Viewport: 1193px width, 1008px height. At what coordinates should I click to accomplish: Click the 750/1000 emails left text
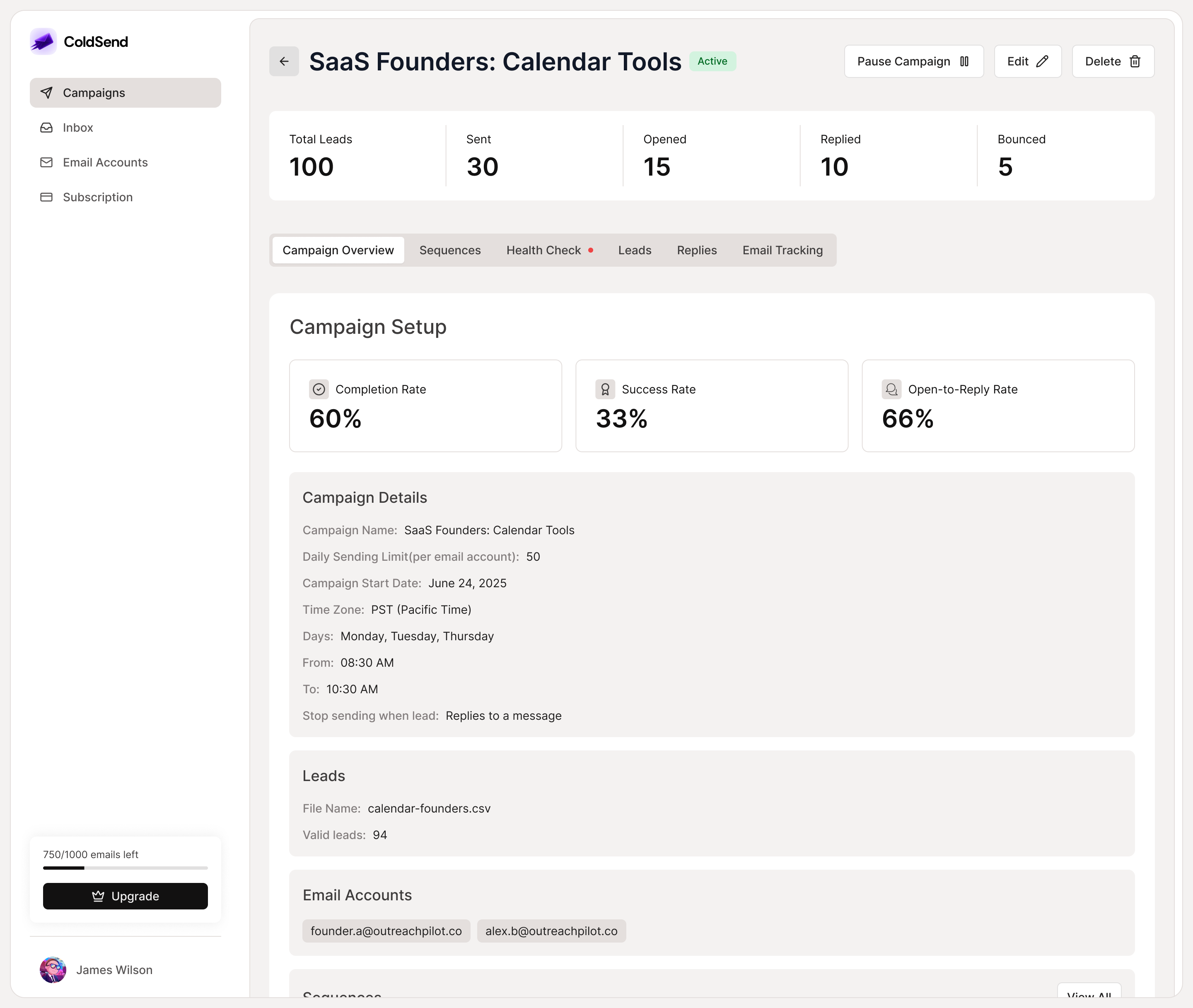(91, 854)
